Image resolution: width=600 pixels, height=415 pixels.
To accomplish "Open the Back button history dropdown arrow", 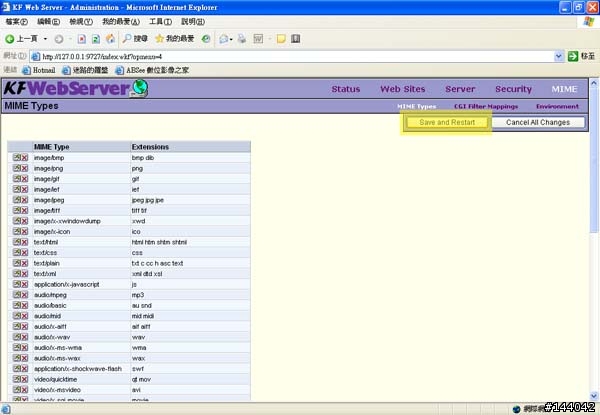I will click(45, 39).
